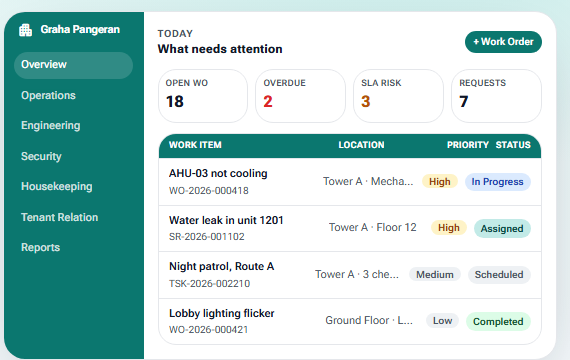The height and width of the screenshot is (360, 570).
Task: Click High priority badge for AHU-03
Action: click(439, 181)
